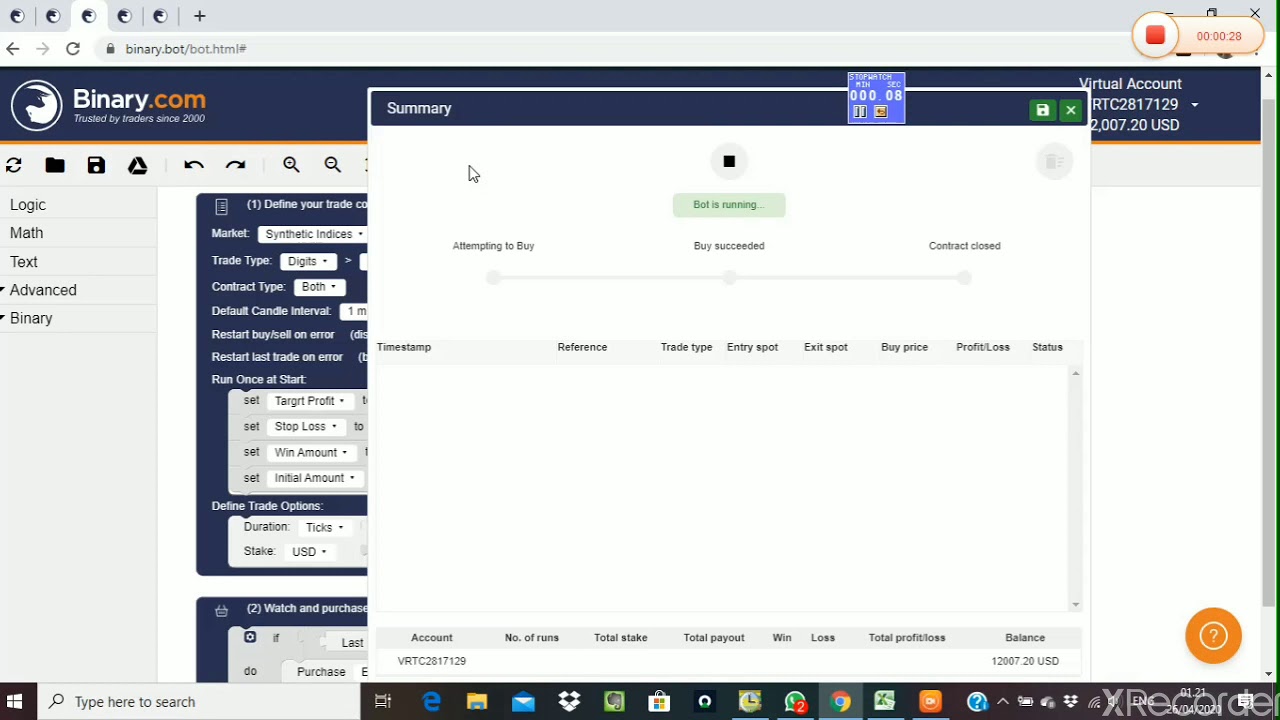Open the Windows Start menu

pos(15,701)
